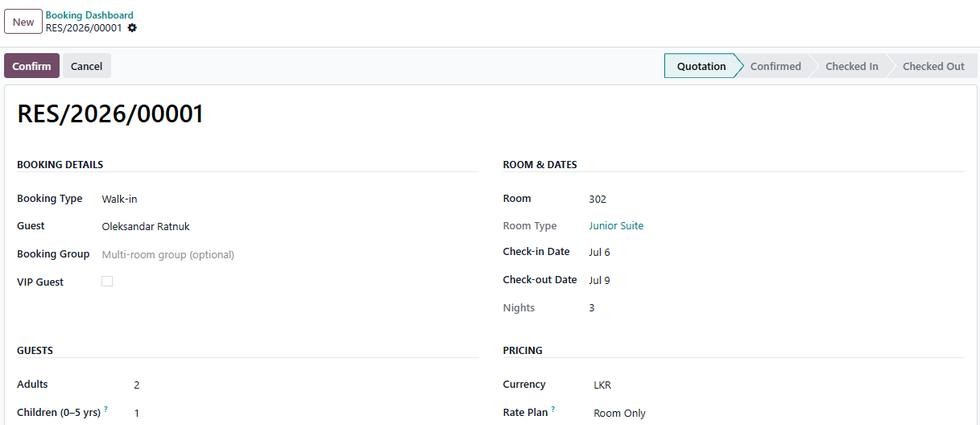Open help tooltip for Rate Plan
Image resolution: width=980 pixels, height=425 pixels.
tap(554, 409)
